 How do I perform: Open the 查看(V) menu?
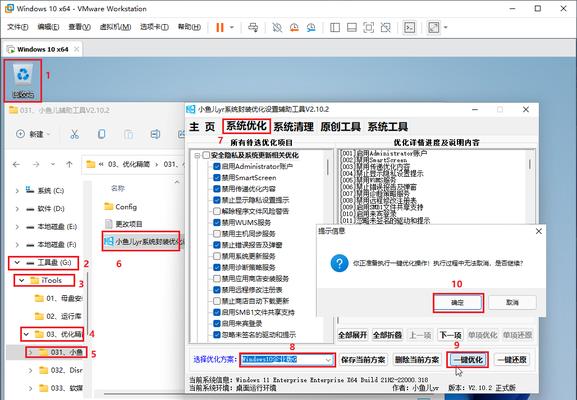click(79, 27)
